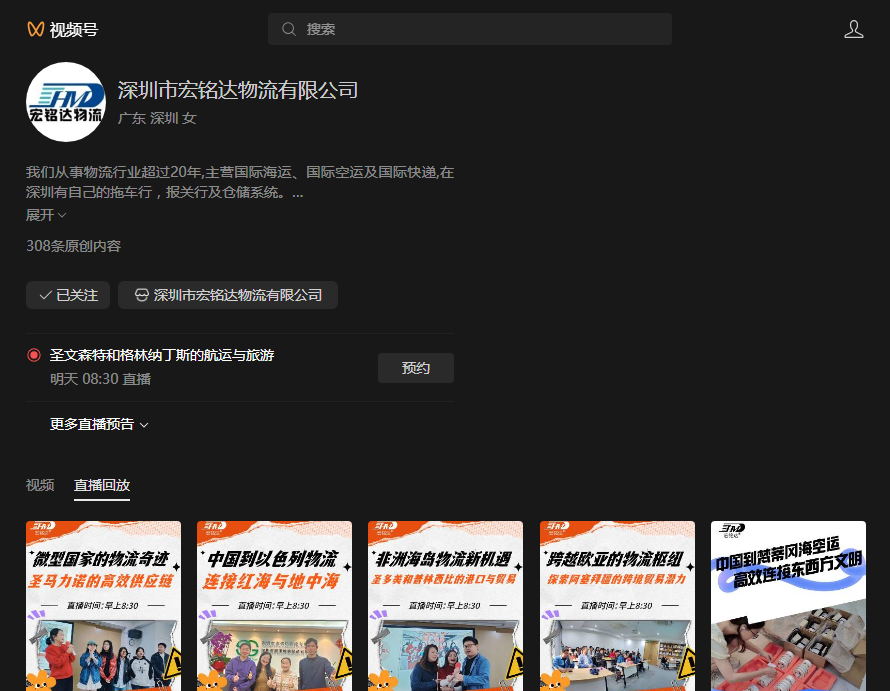Open replay 中国到梵蒂冈海空运

coord(788,606)
